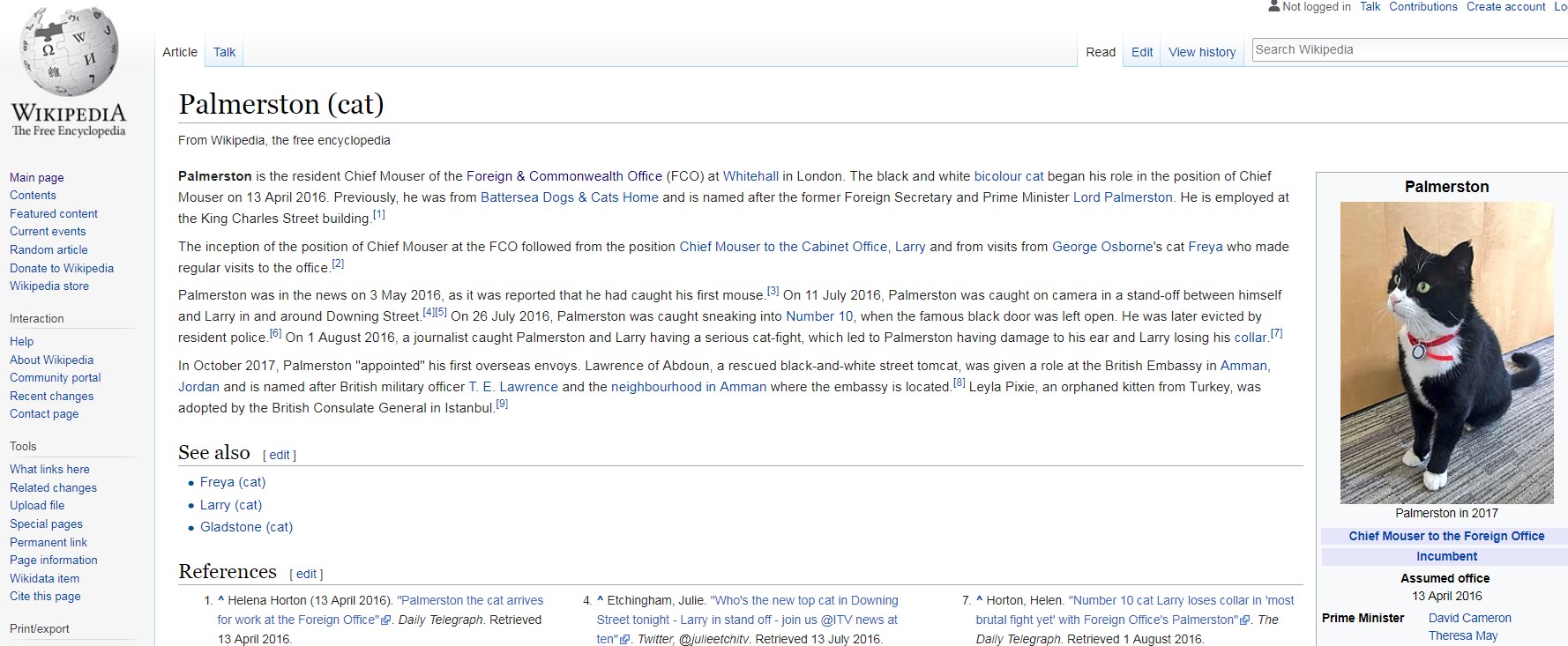The height and width of the screenshot is (646, 1568).
Task: Open Gladstone (cat) in See also
Action: click(x=246, y=527)
